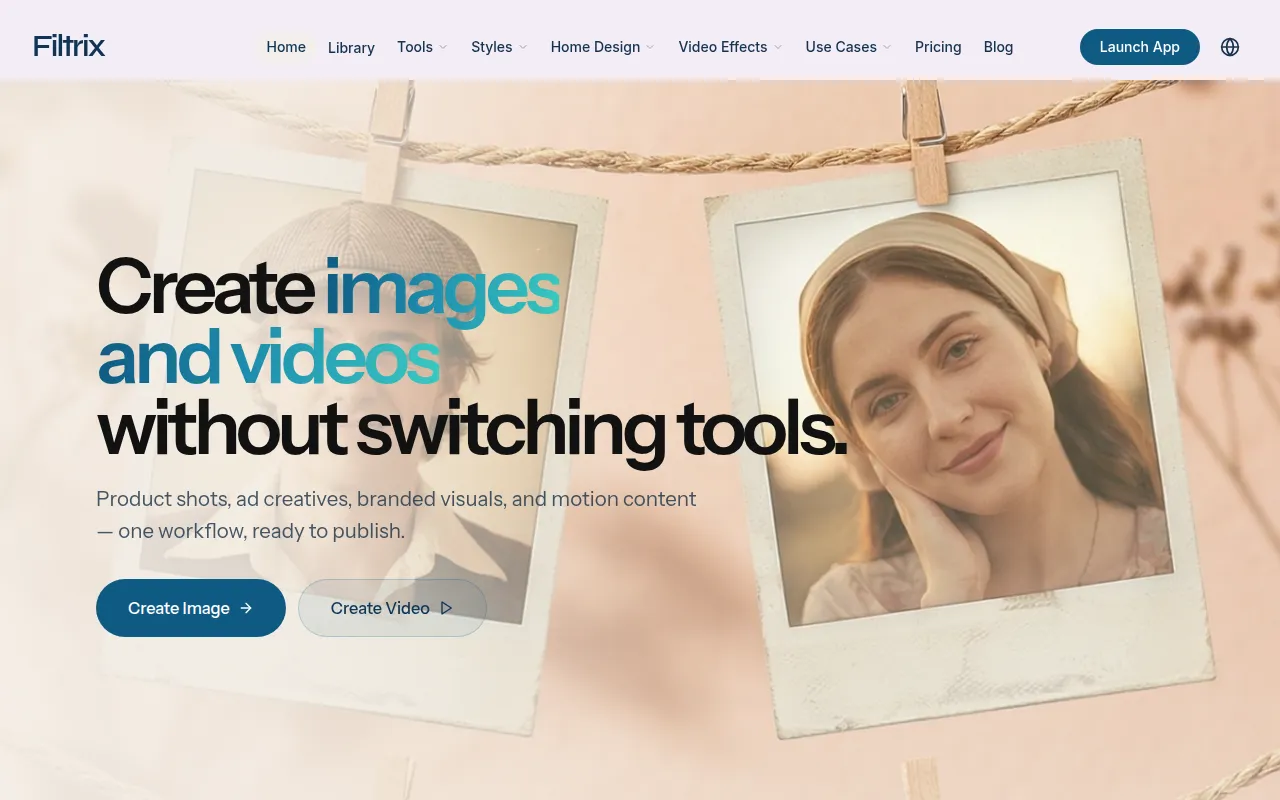The image size is (1280, 800).
Task: Click the arrow icon in Create Image
Action: click(x=246, y=608)
